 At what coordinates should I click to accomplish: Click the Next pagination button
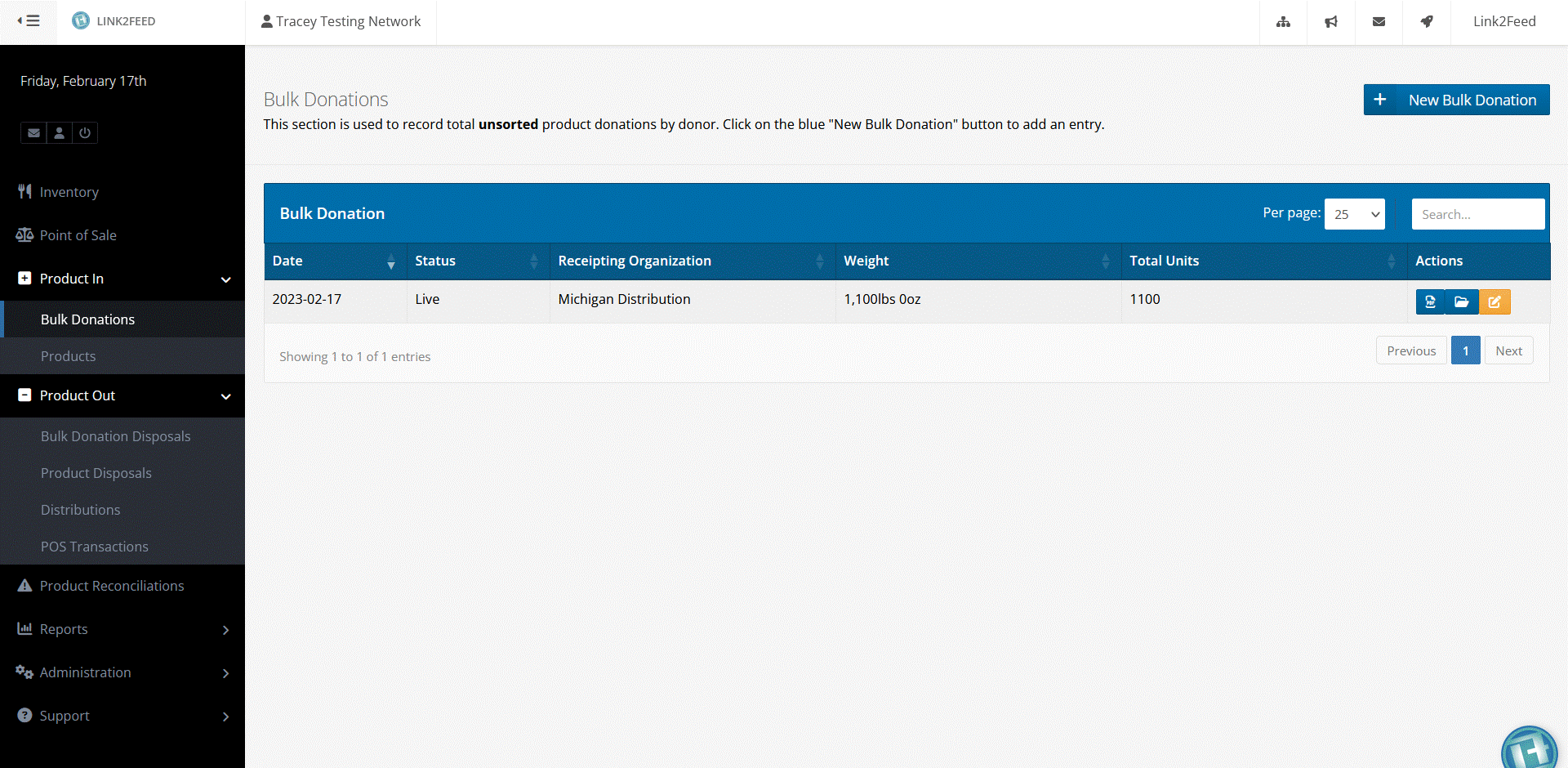coord(1508,351)
